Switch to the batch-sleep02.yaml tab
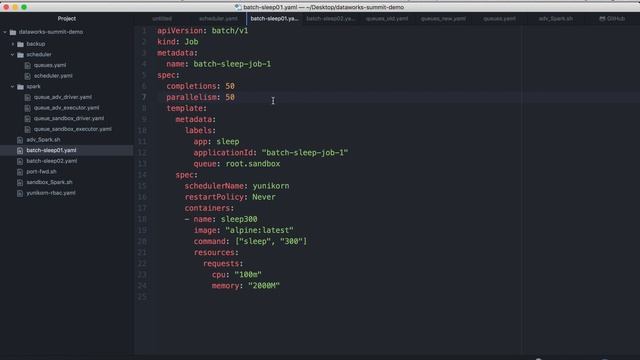Viewport: 640px width, 360px height. [x=331, y=19]
